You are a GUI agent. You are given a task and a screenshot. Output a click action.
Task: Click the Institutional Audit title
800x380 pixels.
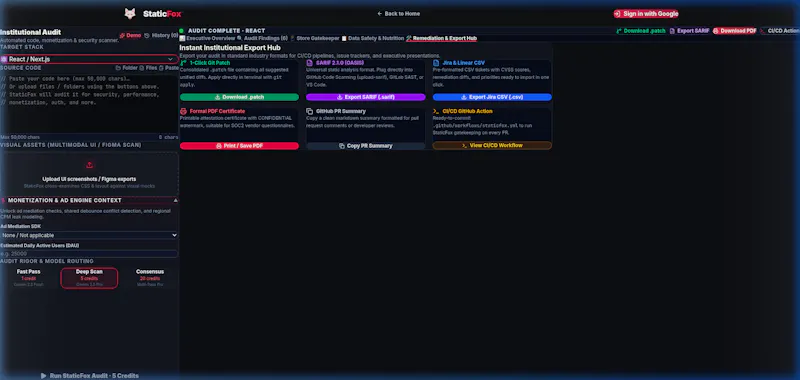pyautogui.click(x=31, y=32)
